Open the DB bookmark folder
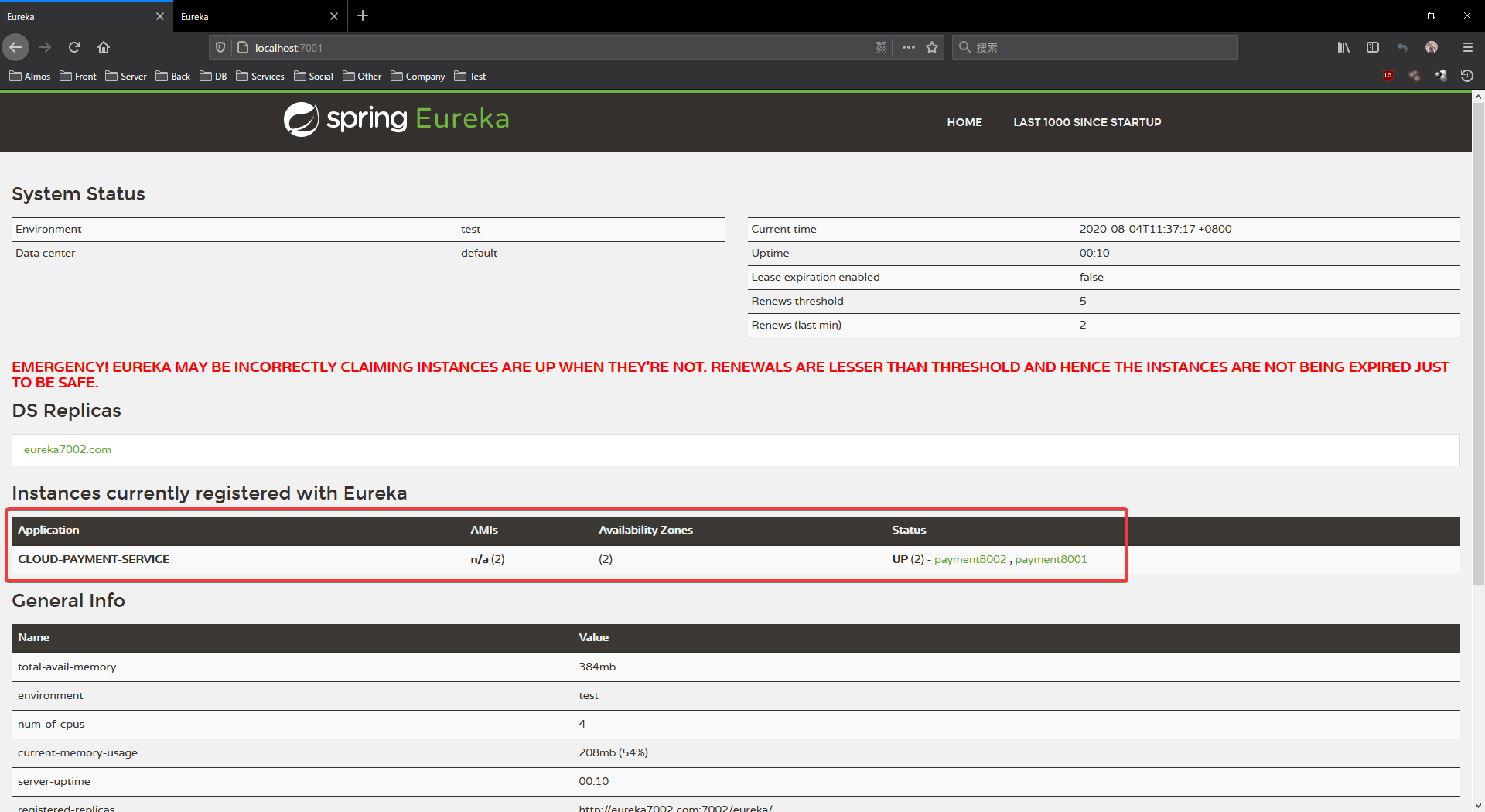 point(213,76)
